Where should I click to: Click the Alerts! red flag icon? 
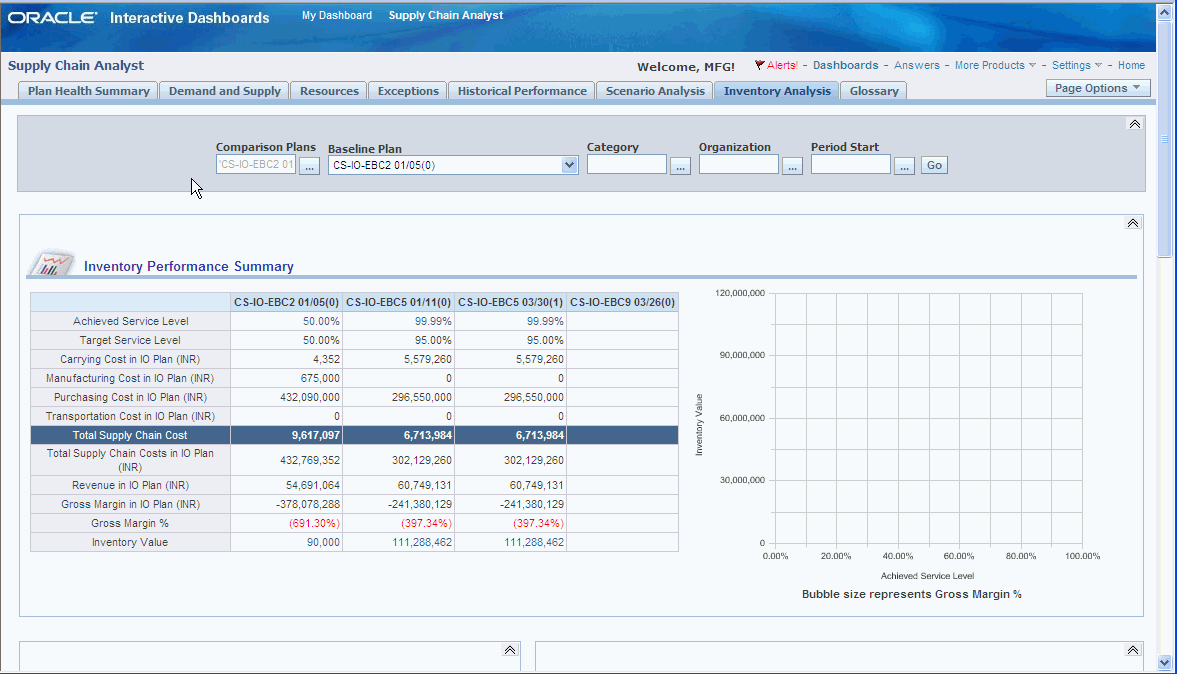(759, 65)
